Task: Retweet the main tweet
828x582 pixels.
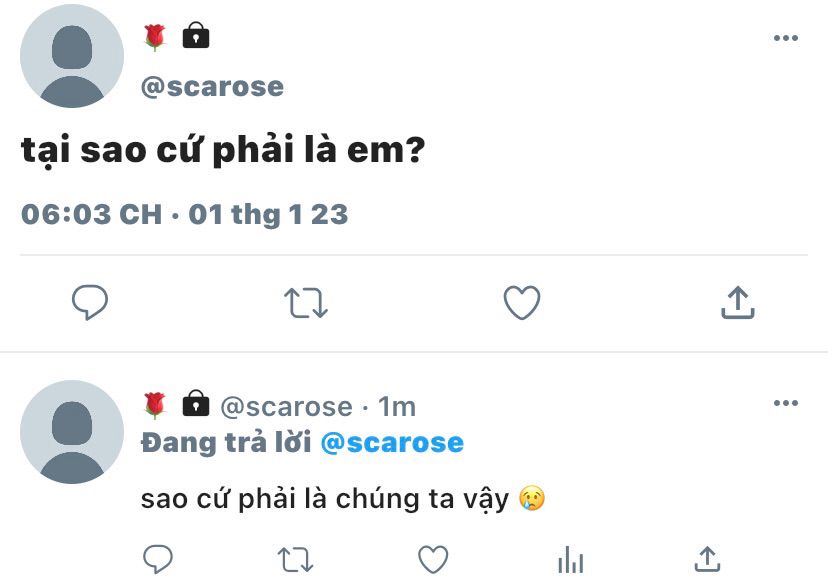Action: click(306, 303)
